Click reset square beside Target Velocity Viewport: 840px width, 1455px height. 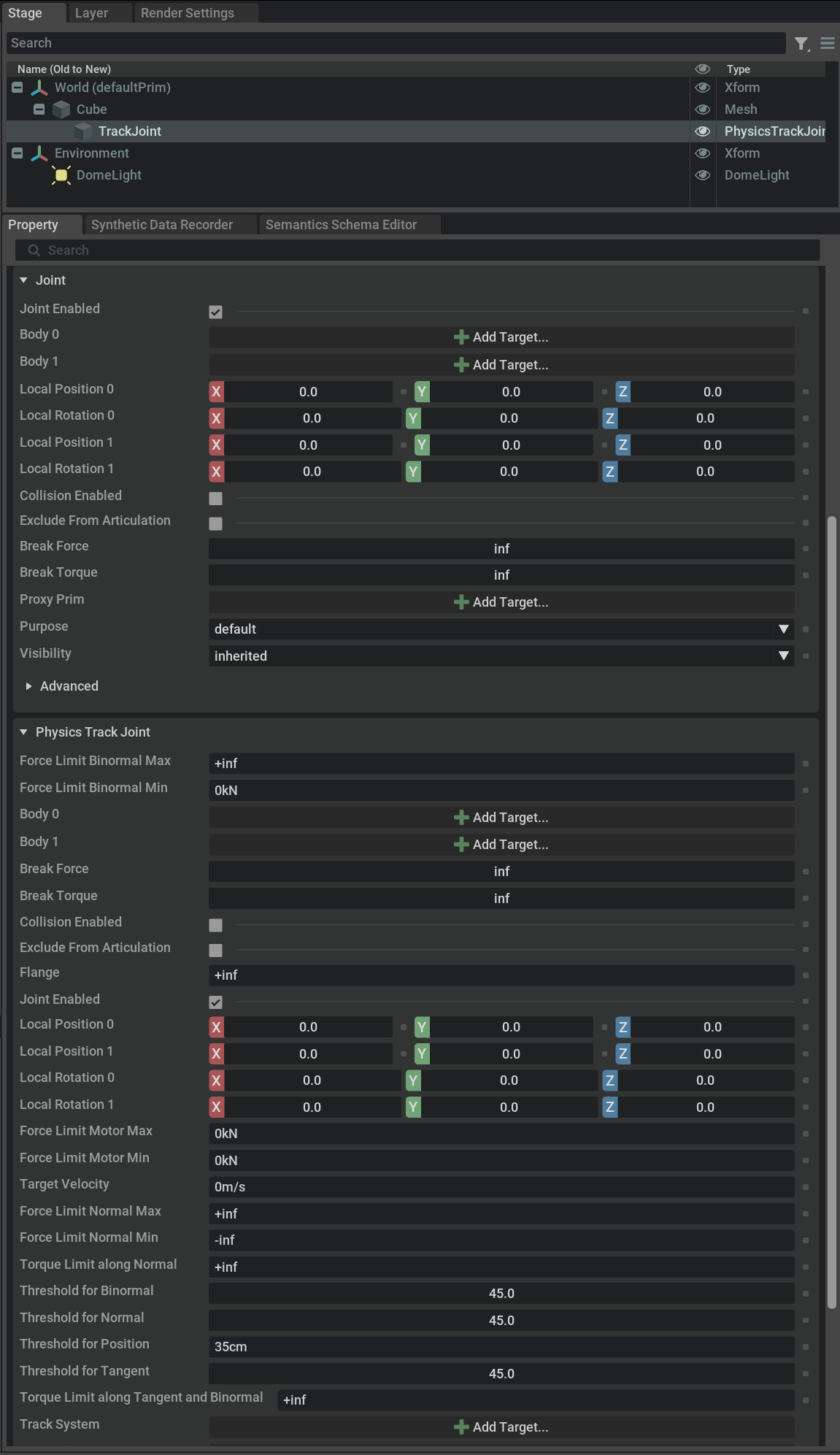point(806,1187)
